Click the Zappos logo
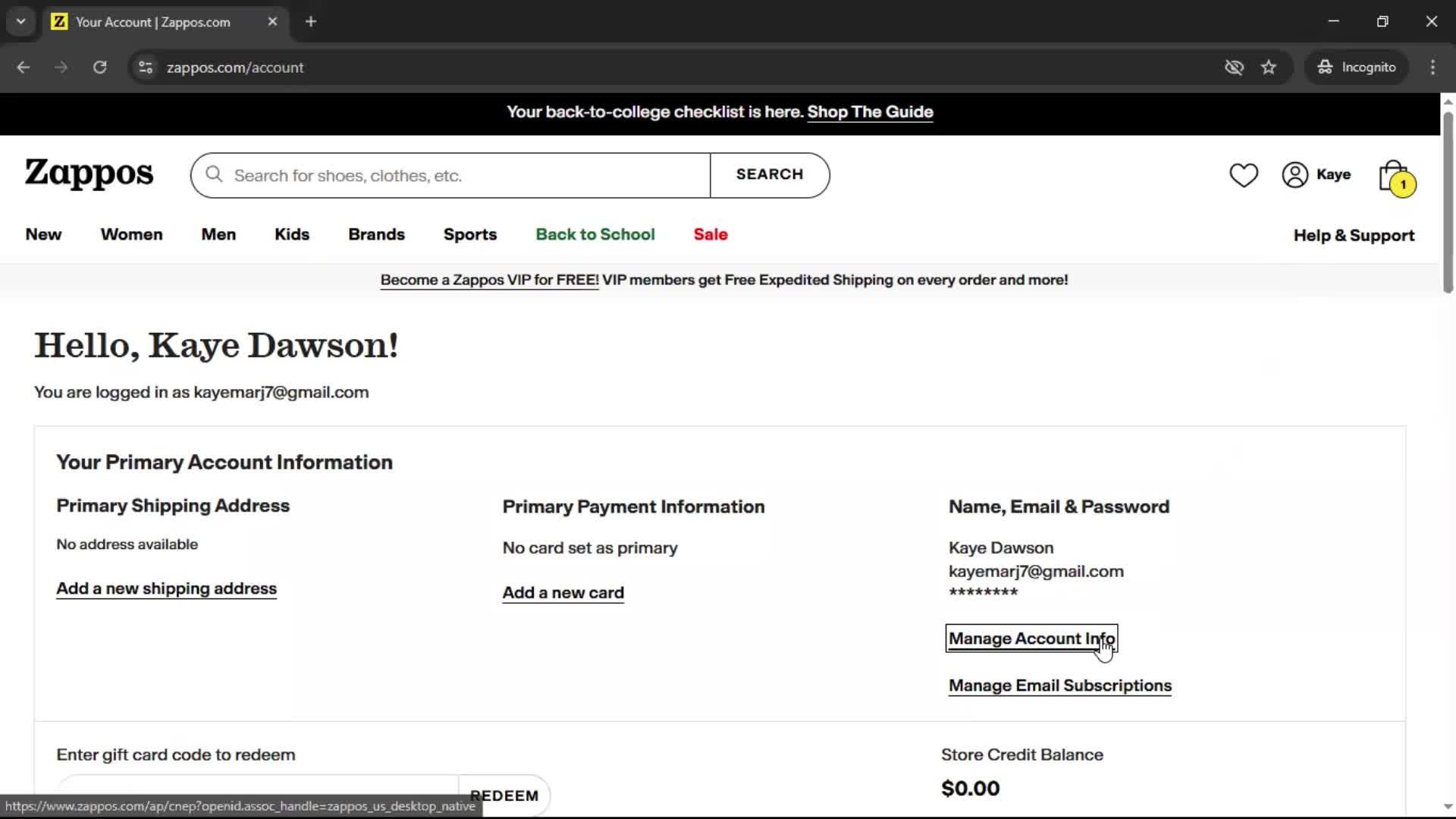The width and height of the screenshot is (1456, 819). click(89, 174)
